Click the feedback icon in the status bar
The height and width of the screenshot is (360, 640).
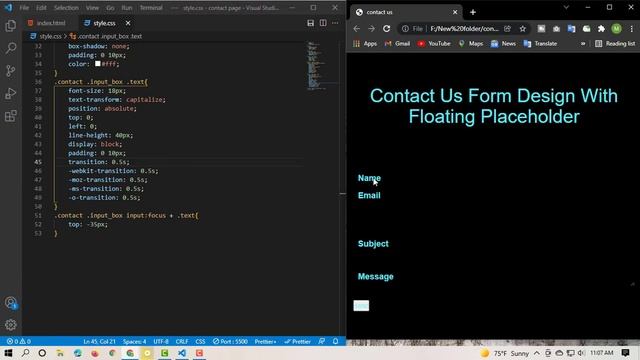click(322, 341)
